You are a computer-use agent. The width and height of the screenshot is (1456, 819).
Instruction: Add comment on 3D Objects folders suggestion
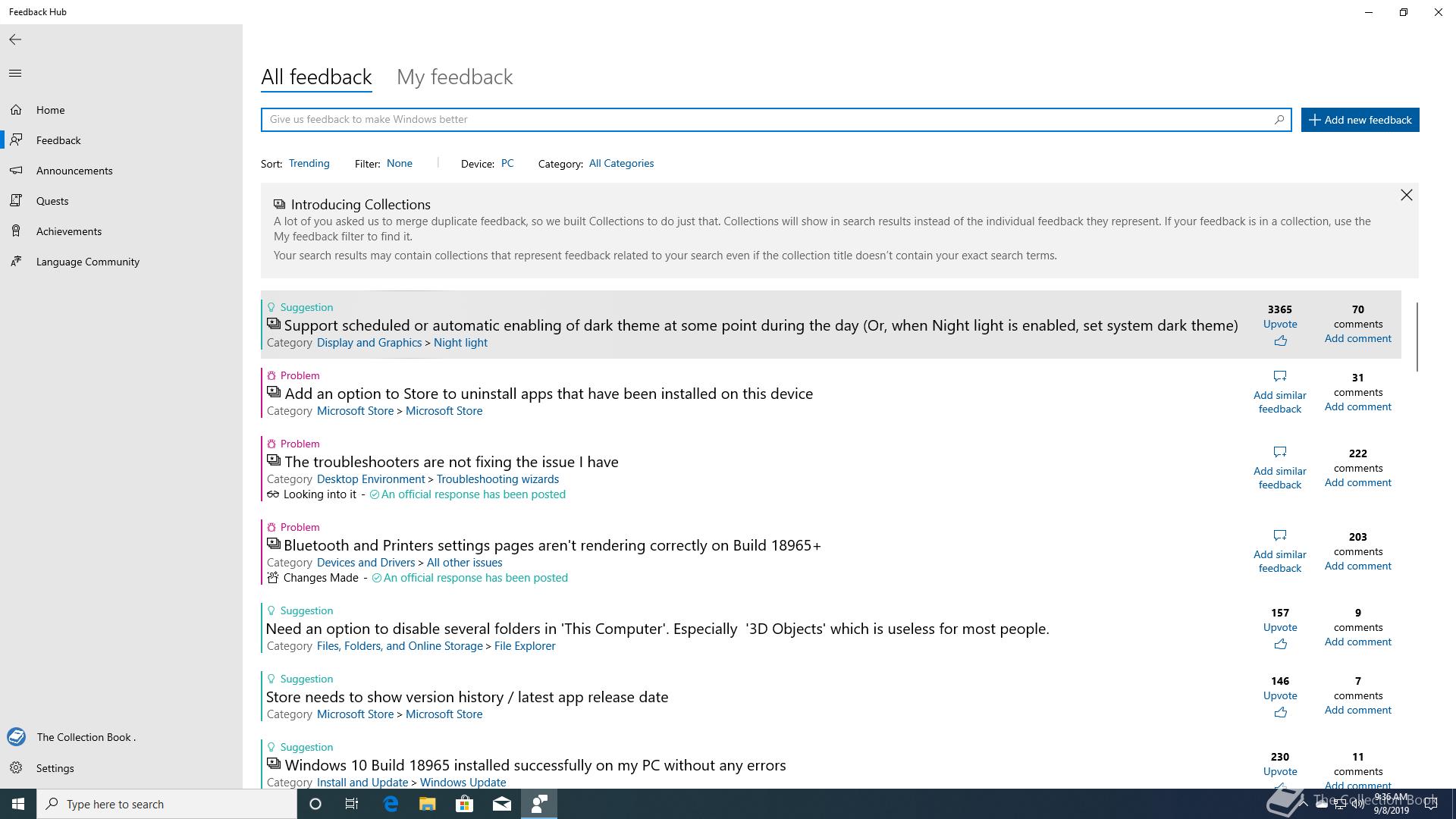[x=1357, y=642]
